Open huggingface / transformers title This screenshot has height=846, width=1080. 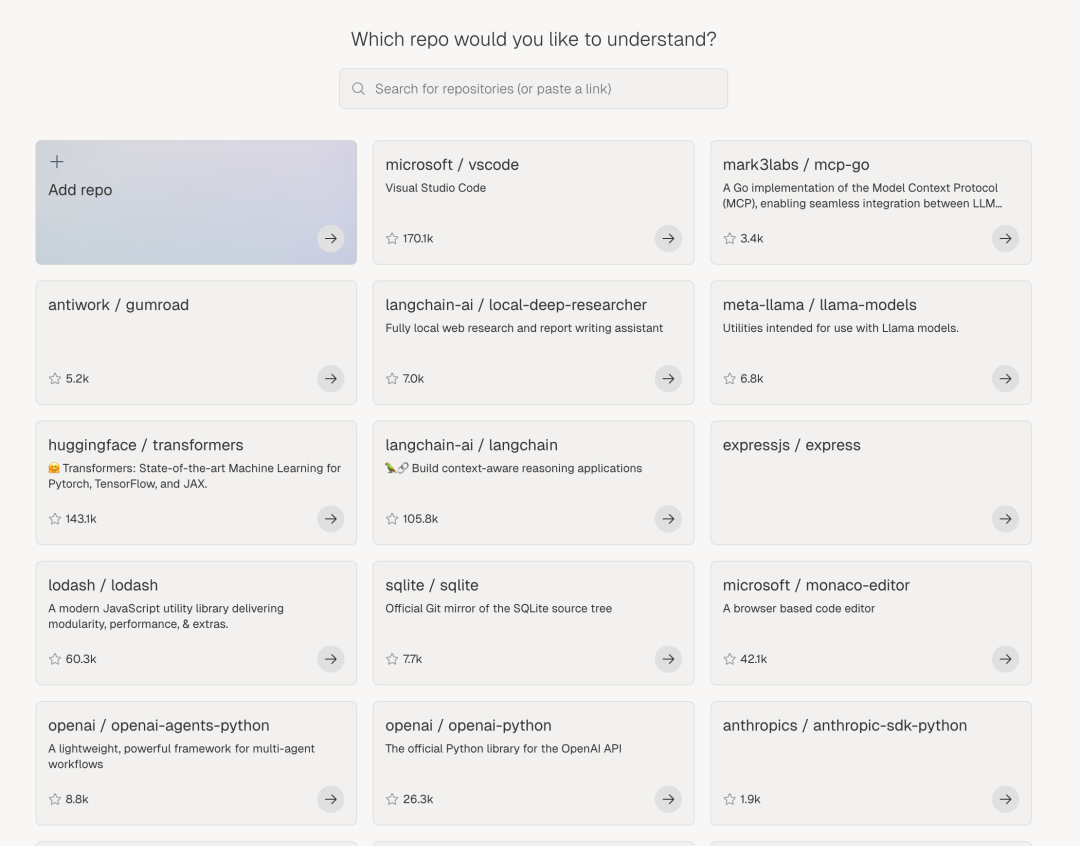tap(145, 445)
